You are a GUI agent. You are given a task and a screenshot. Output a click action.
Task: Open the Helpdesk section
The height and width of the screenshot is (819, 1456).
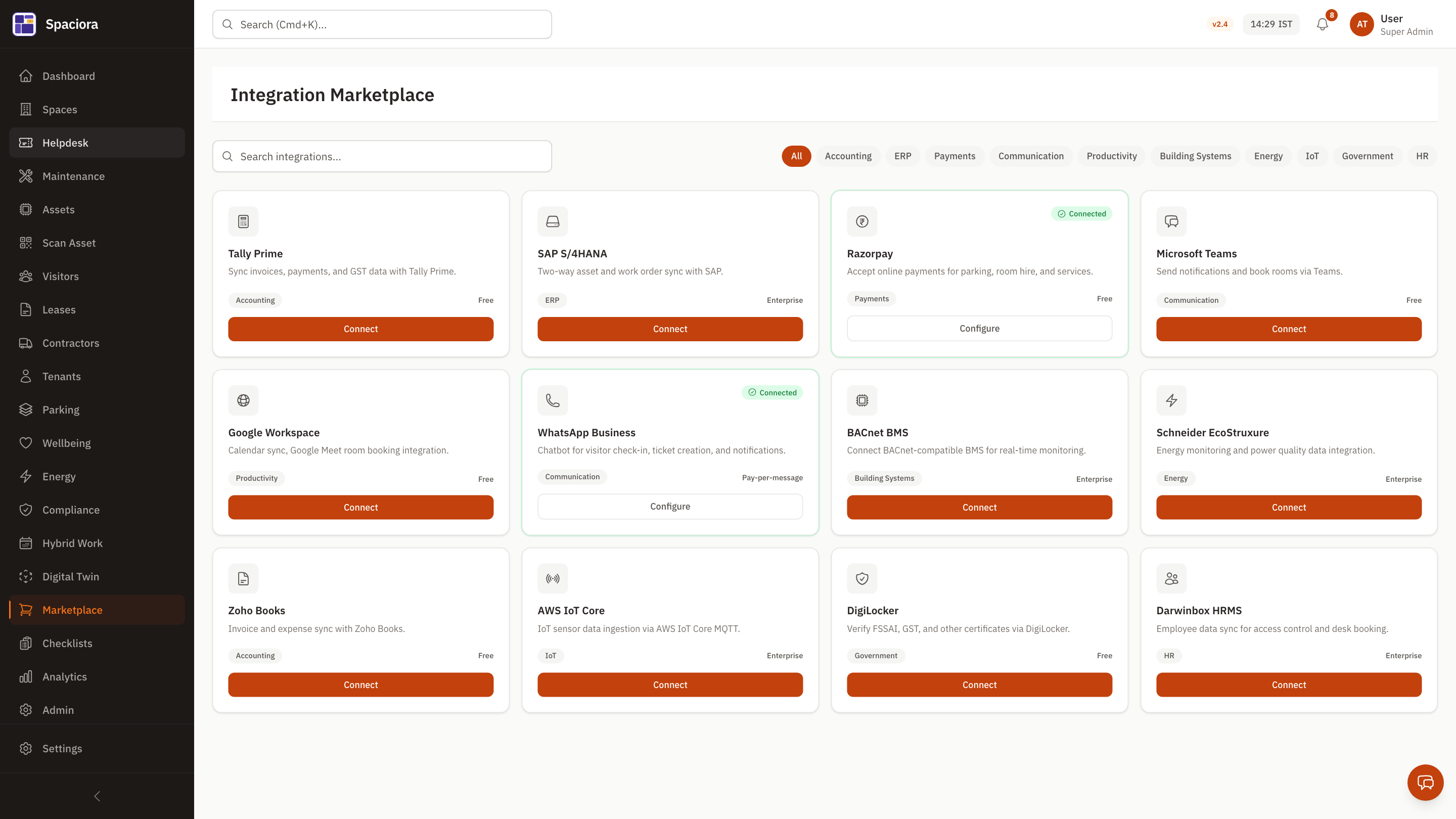point(97,143)
